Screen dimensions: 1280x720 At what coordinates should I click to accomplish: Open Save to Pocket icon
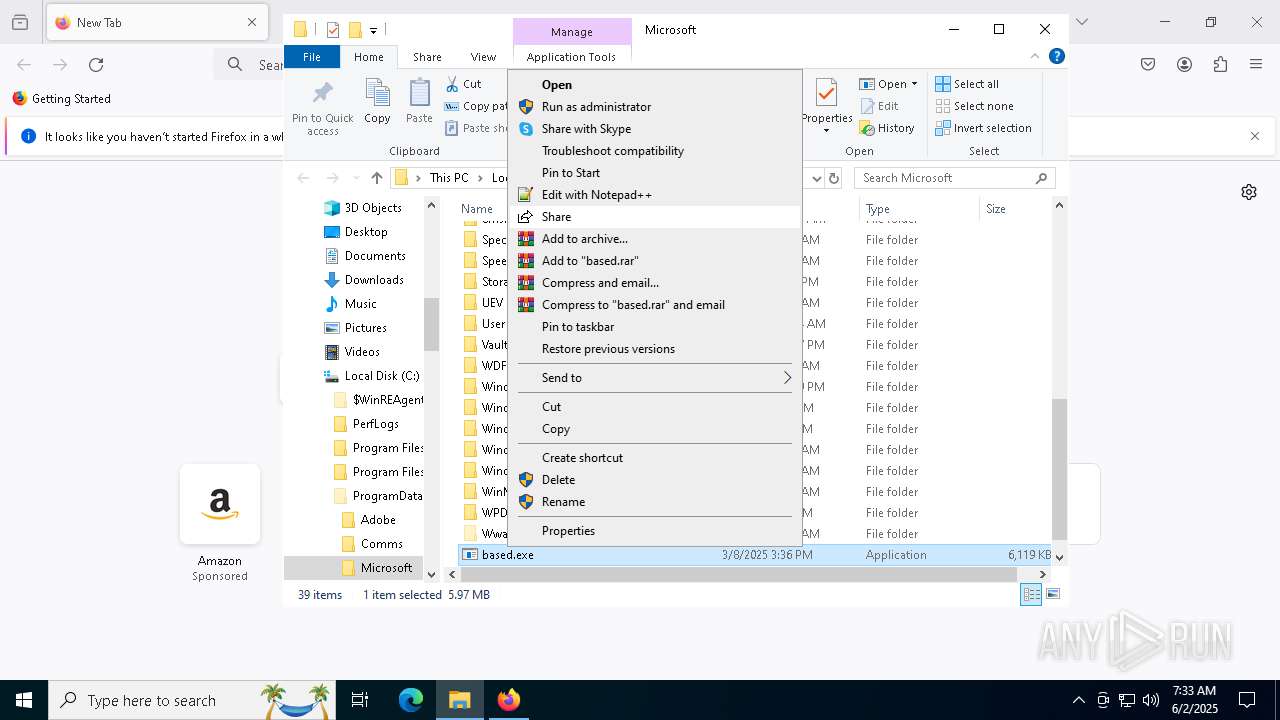click(x=1148, y=65)
